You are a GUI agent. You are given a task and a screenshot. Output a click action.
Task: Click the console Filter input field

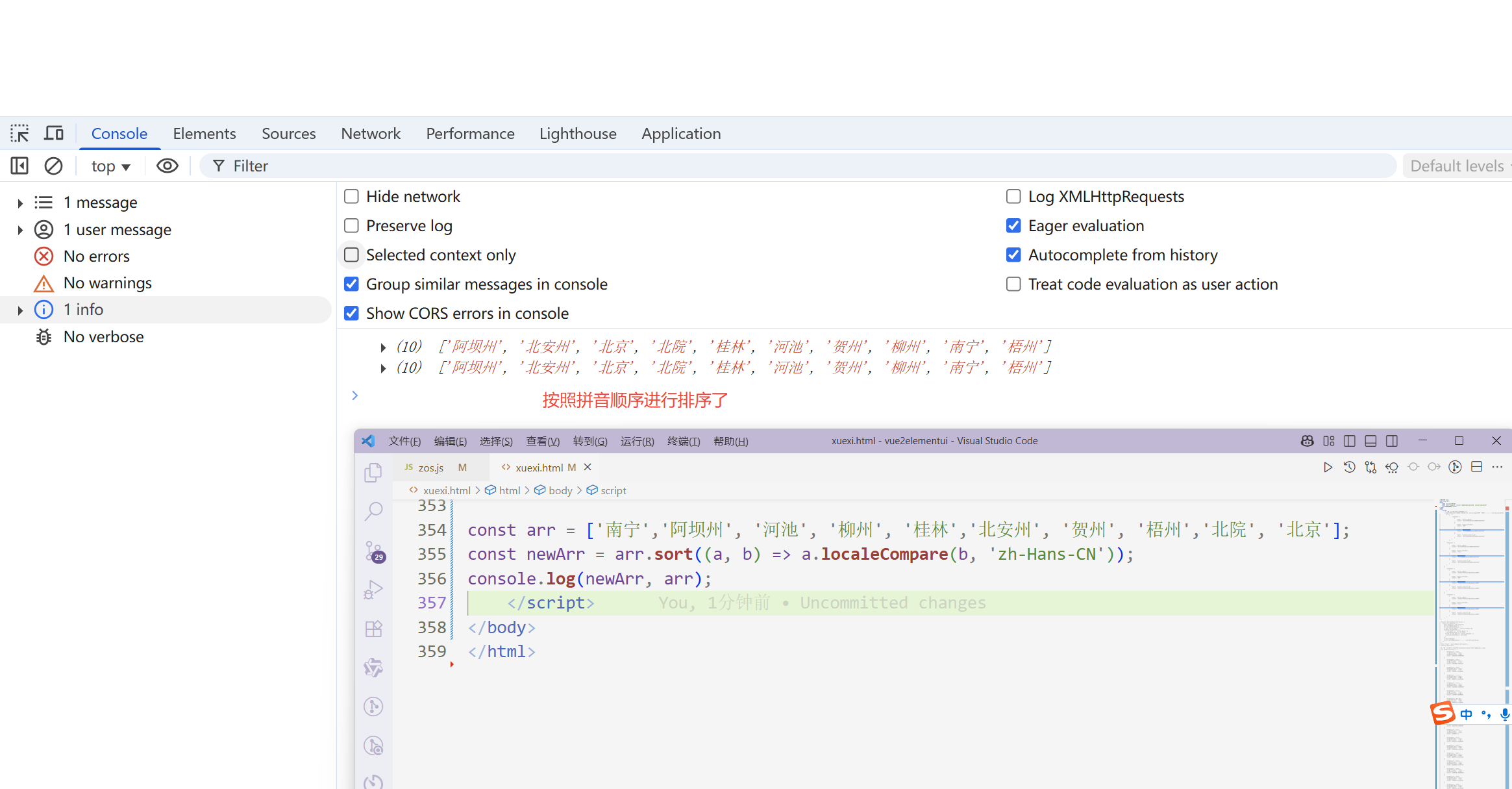(x=779, y=166)
